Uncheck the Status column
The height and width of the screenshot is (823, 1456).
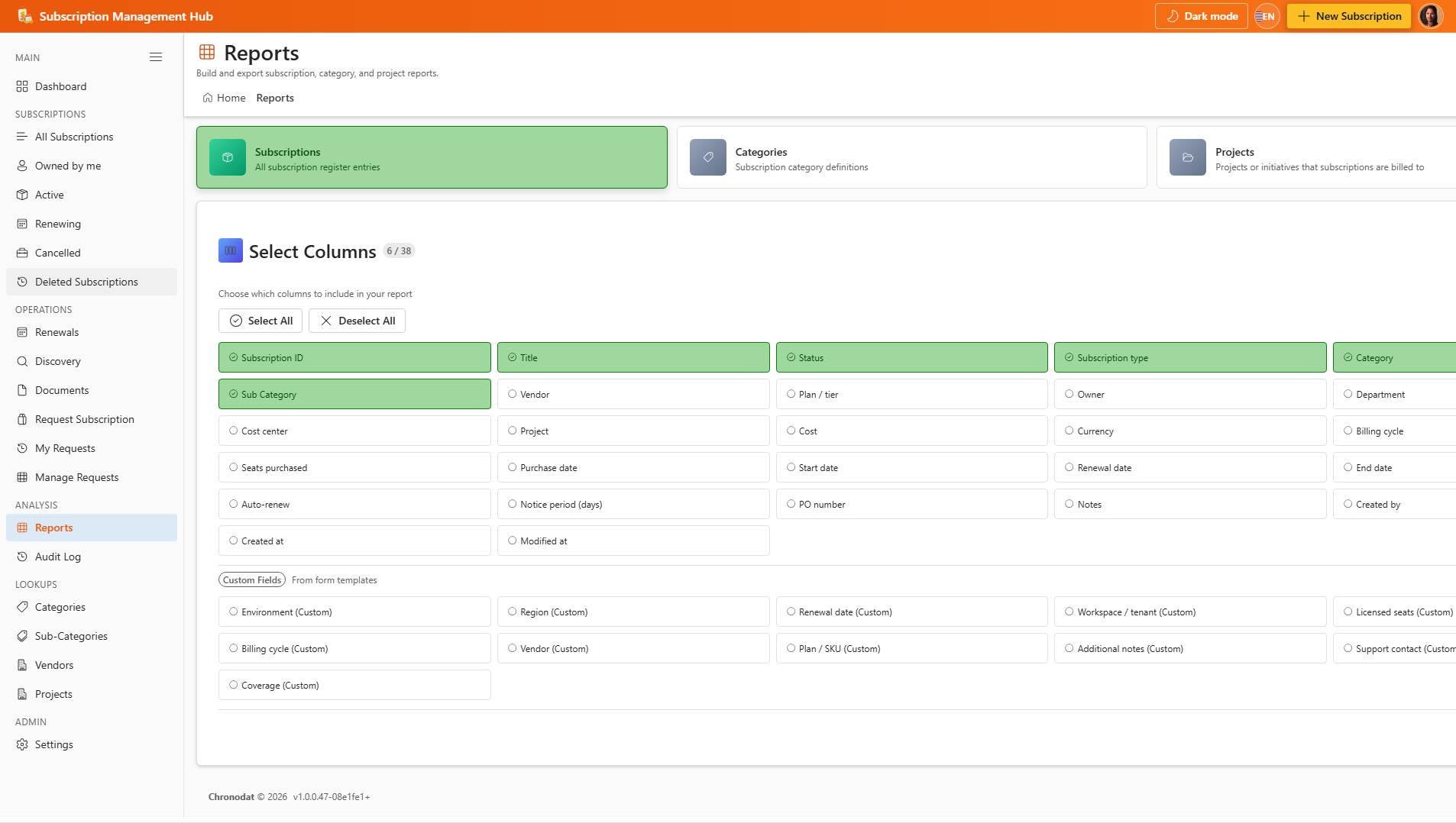912,357
